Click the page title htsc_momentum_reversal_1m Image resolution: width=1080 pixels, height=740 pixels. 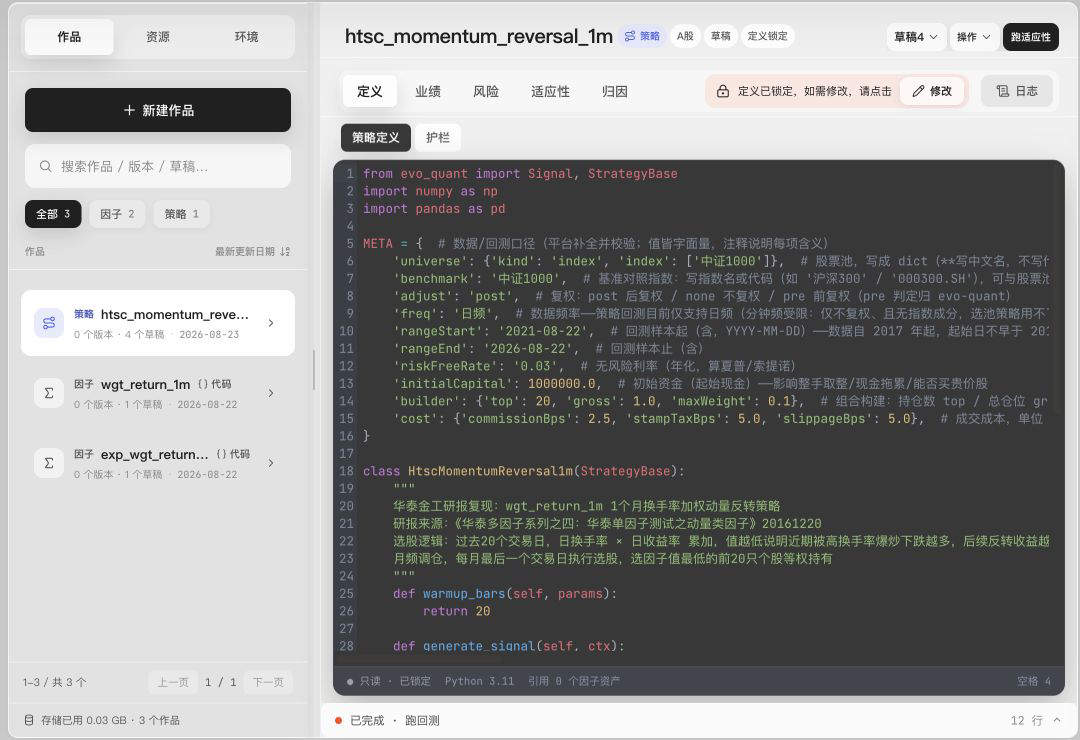point(478,36)
